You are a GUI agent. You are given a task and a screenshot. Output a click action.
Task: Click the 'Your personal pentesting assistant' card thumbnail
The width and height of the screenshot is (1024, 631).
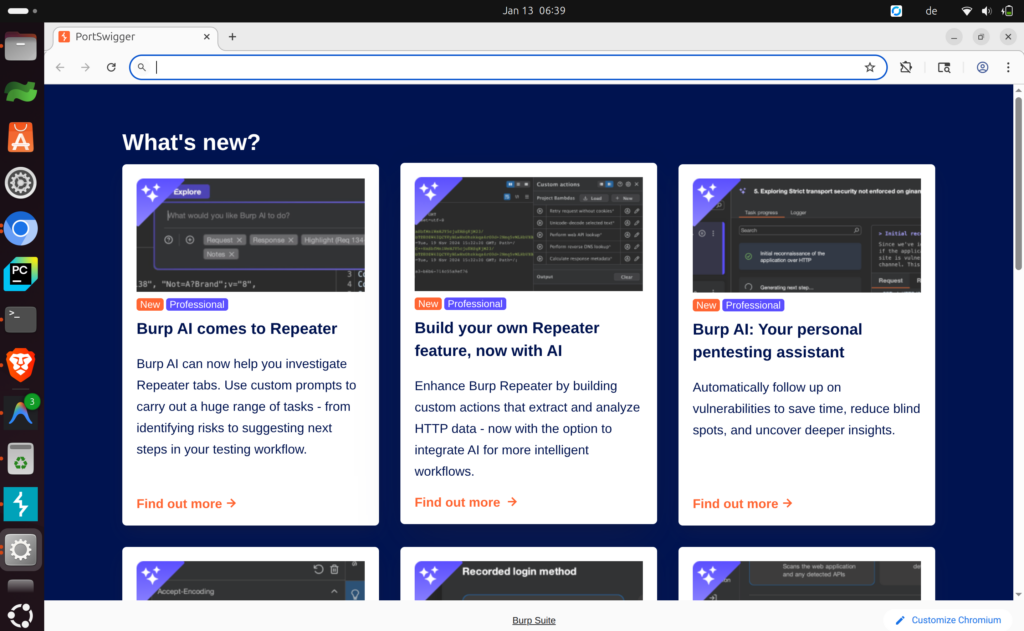806,235
